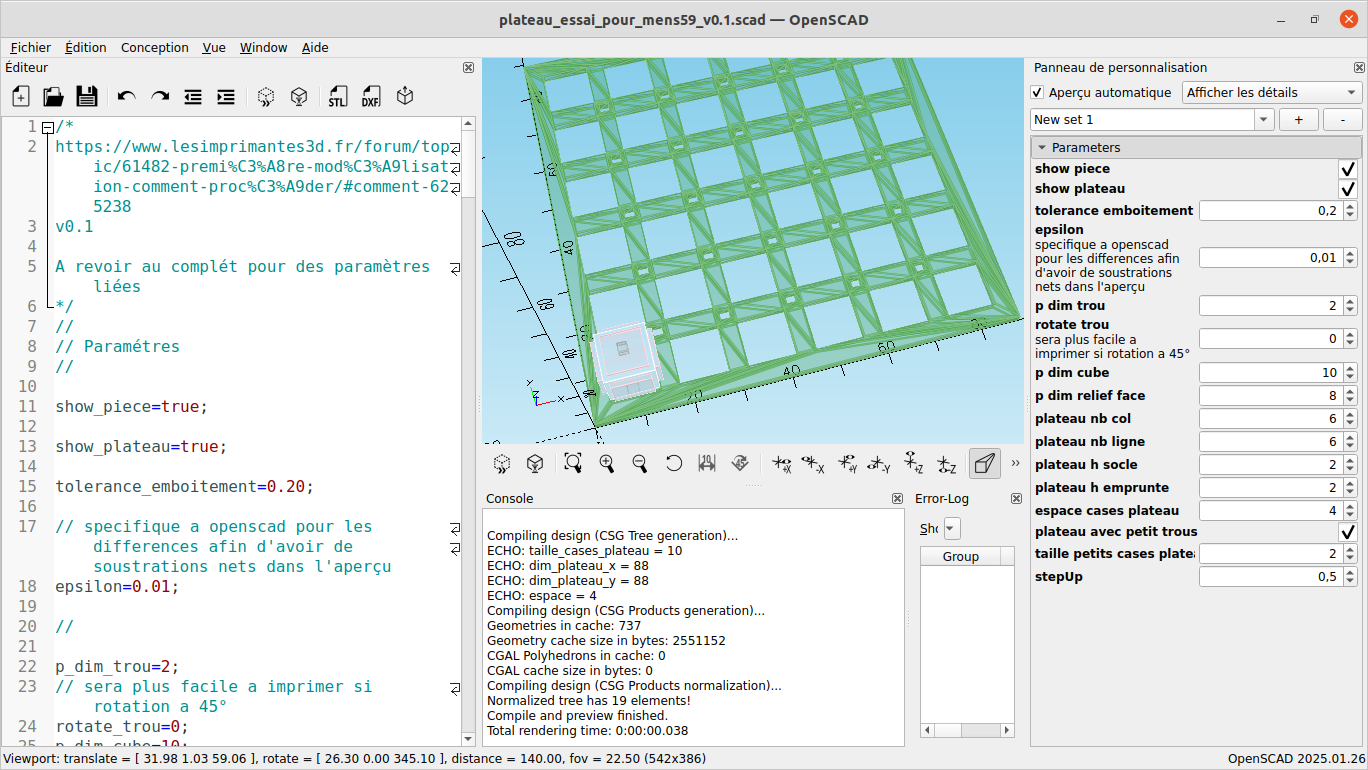
Task: Set the view to the +Z axis icon
Action: click(x=913, y=463)
